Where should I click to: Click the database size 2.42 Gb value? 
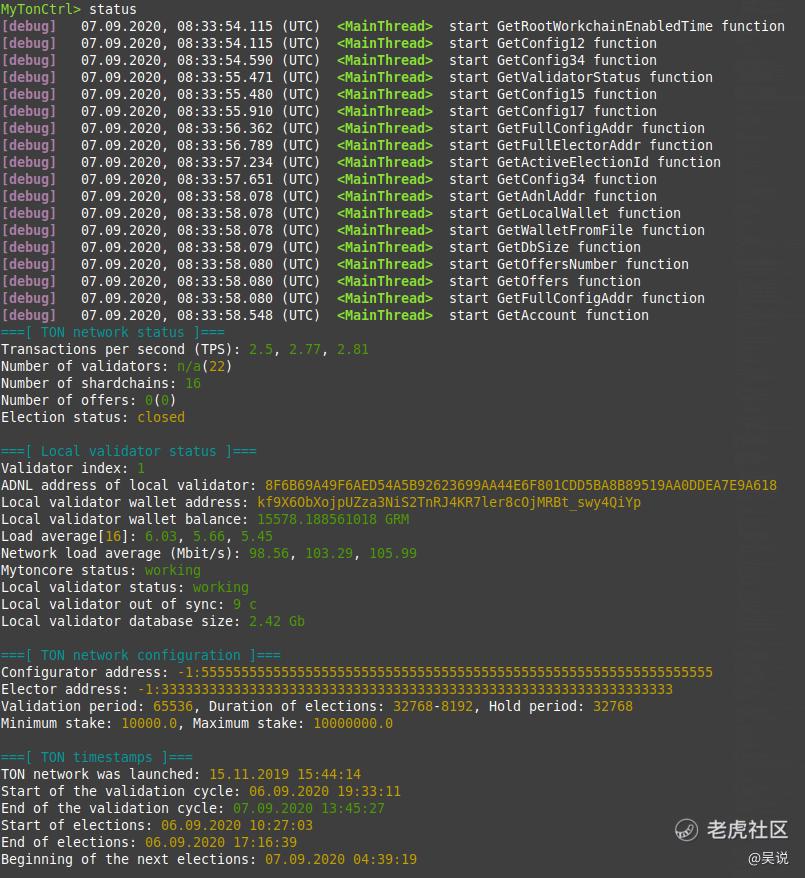click(277, 621)
